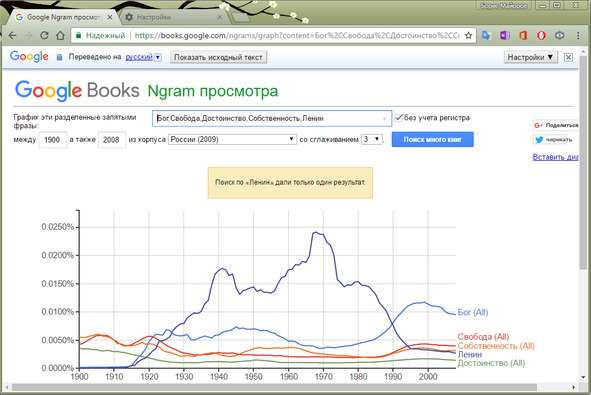Click the new tab button
The width and height of the screenshot is (591, 395).
point(240,17)
